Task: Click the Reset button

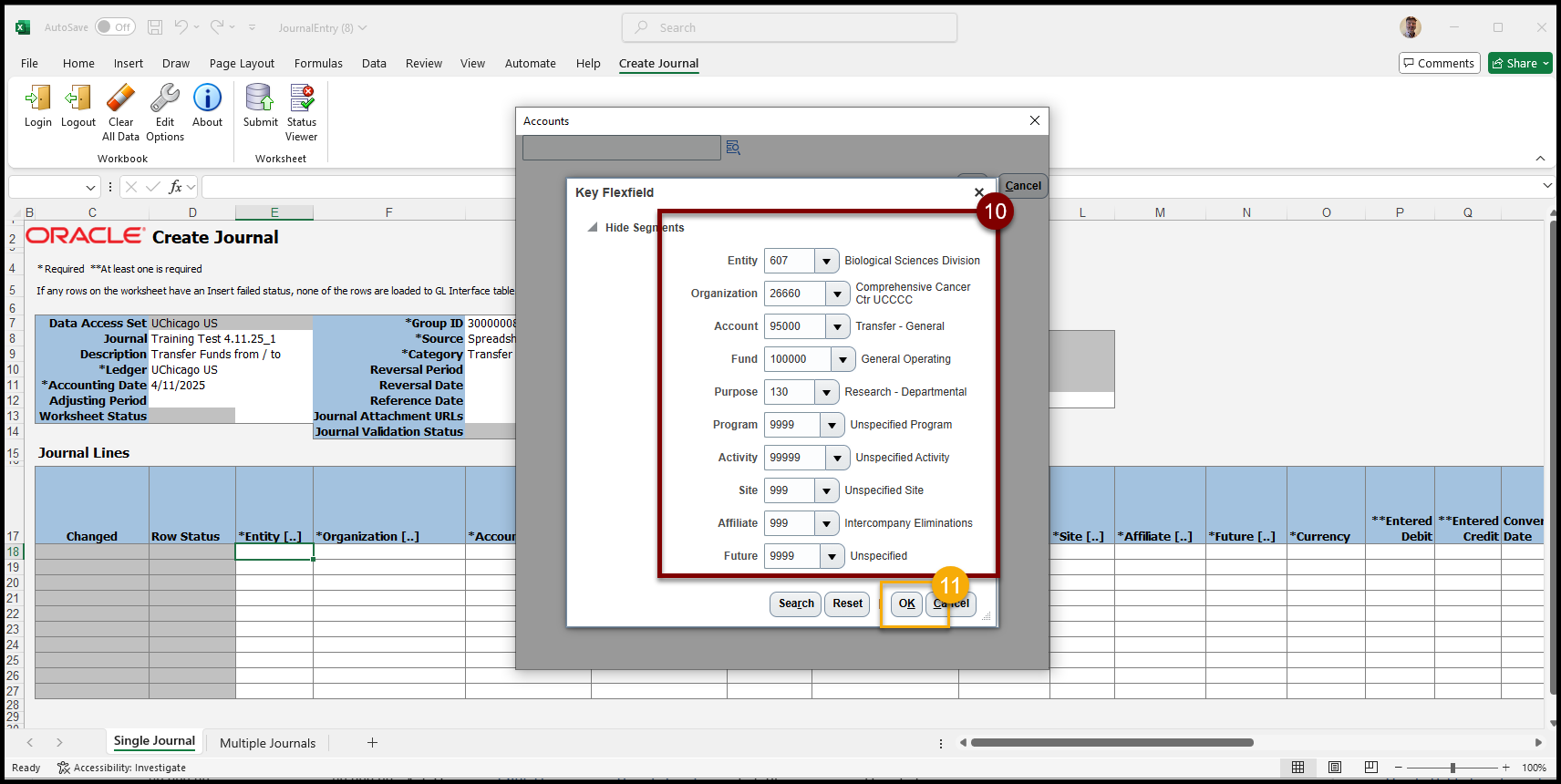Action: (847, 603)
